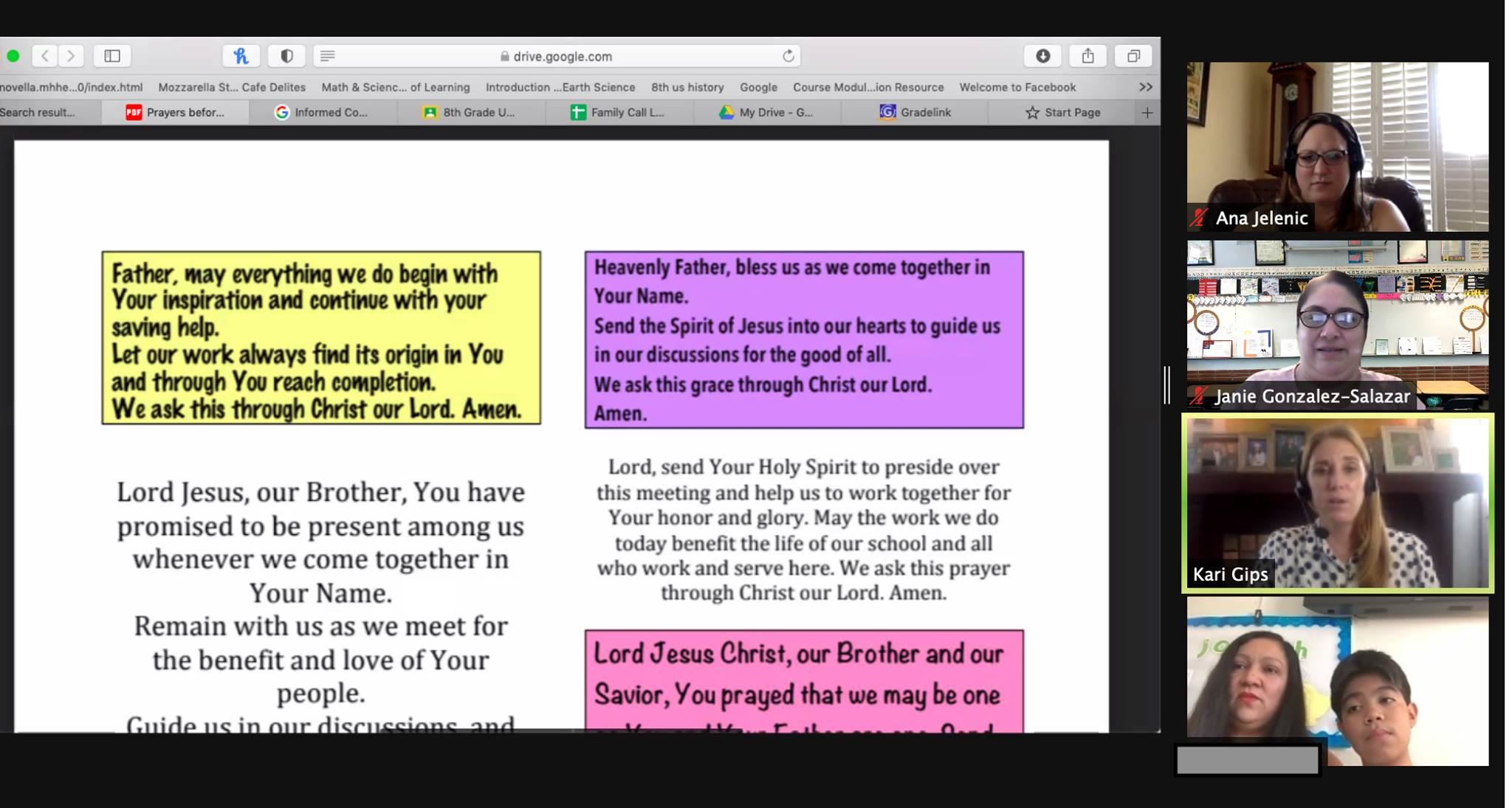
Task: Add a new tab with plus button
Action: 1147,113
